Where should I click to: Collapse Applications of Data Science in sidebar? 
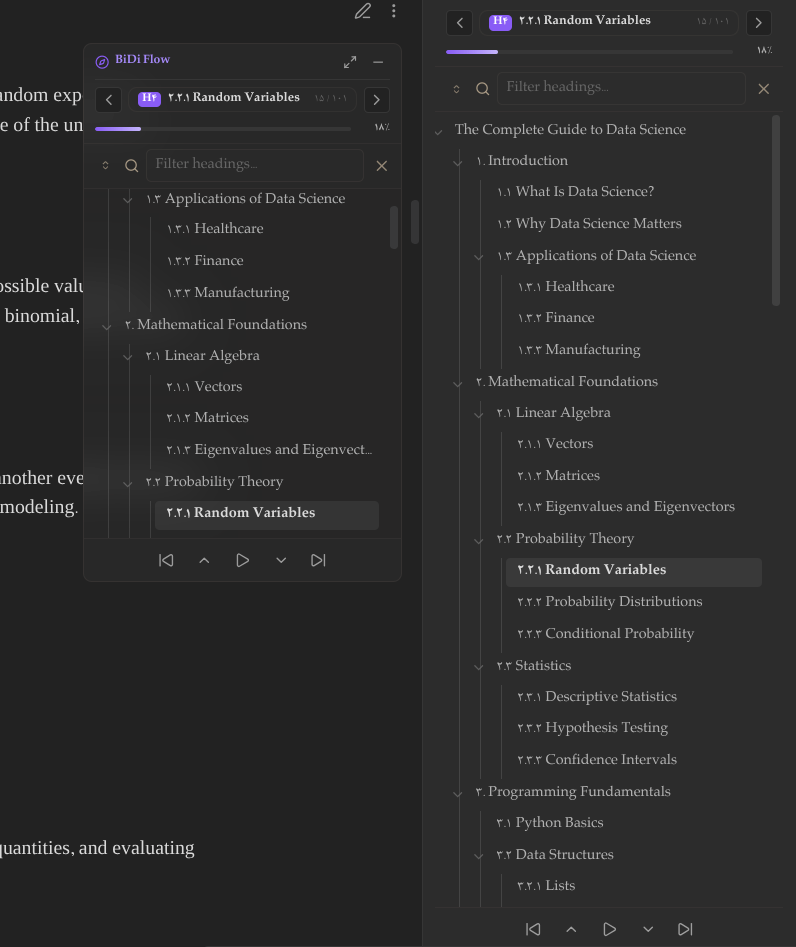(479, 257)
